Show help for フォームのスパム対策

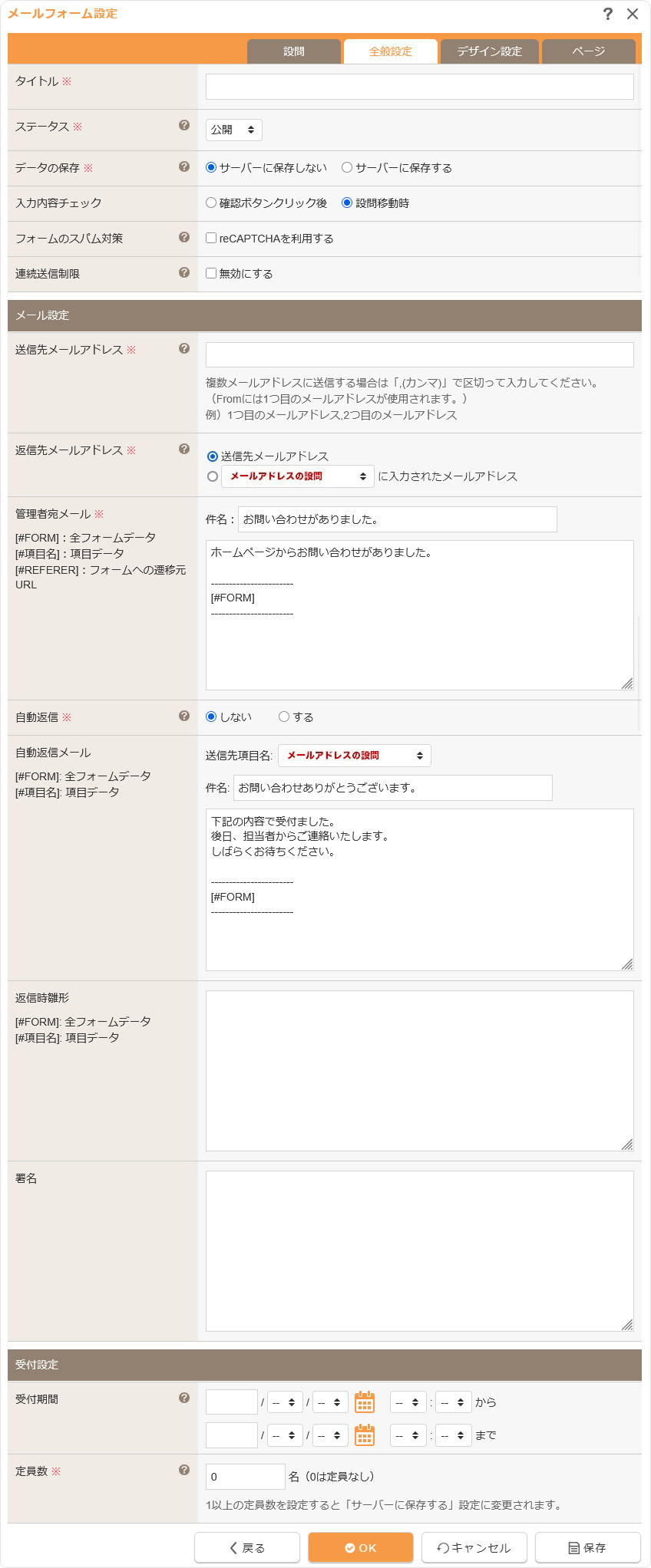click(x=184, y=237)
